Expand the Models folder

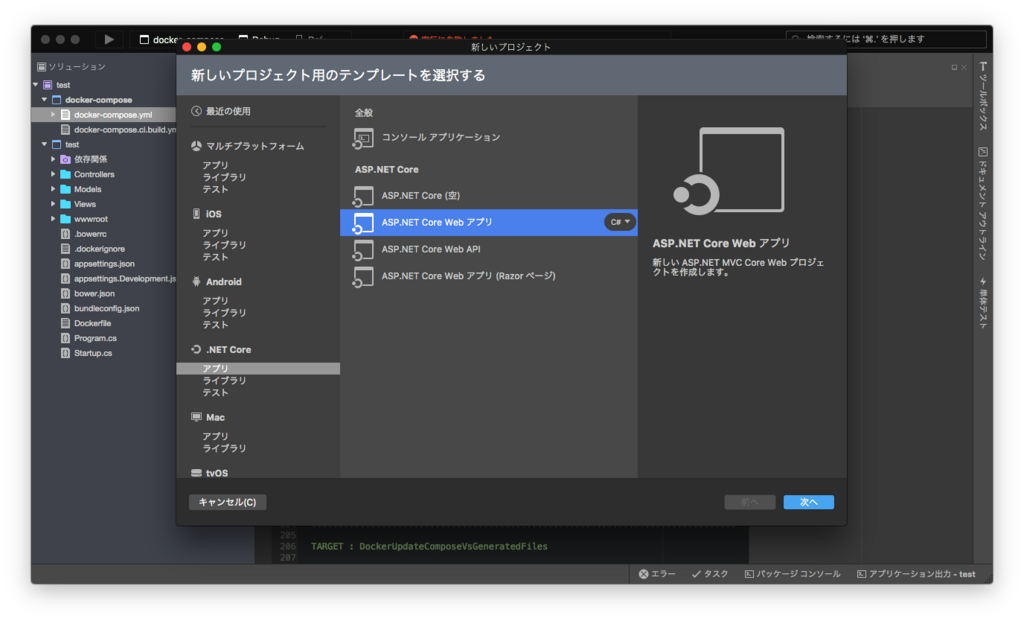[54, 189]
